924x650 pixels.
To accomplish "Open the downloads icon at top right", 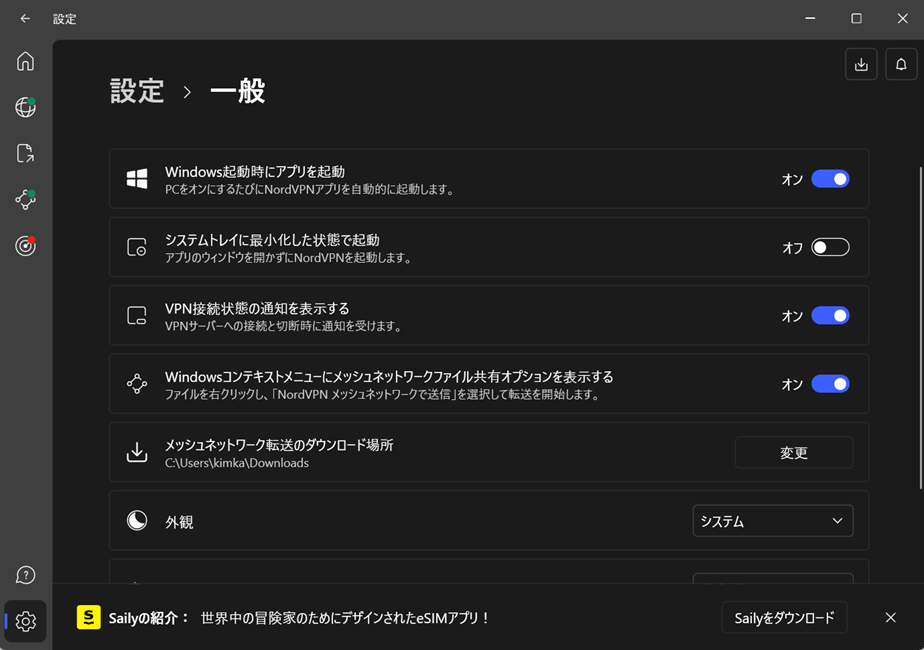I will point(861,64).
